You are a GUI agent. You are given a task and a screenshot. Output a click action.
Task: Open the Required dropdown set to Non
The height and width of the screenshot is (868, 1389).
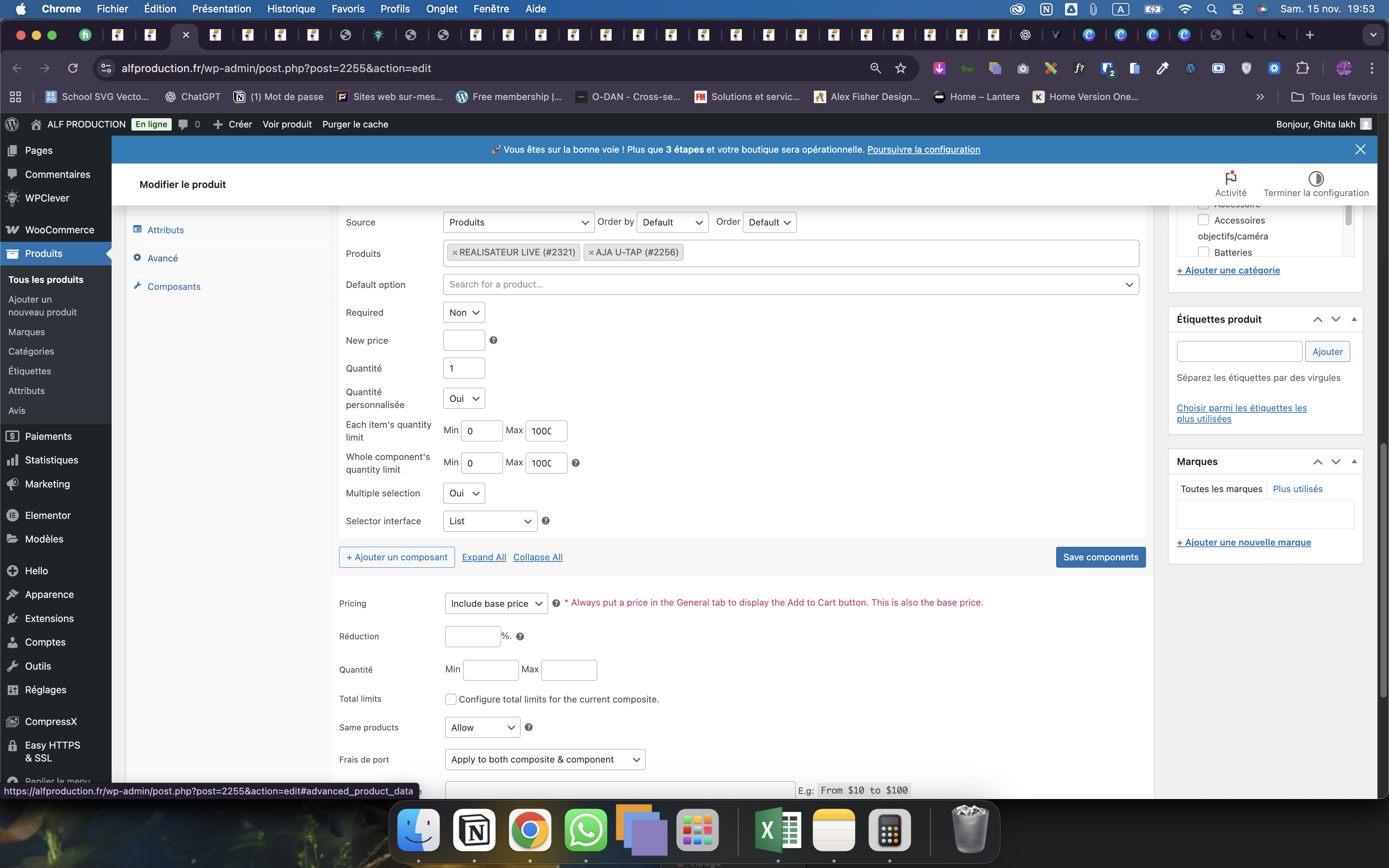(464, 312)
